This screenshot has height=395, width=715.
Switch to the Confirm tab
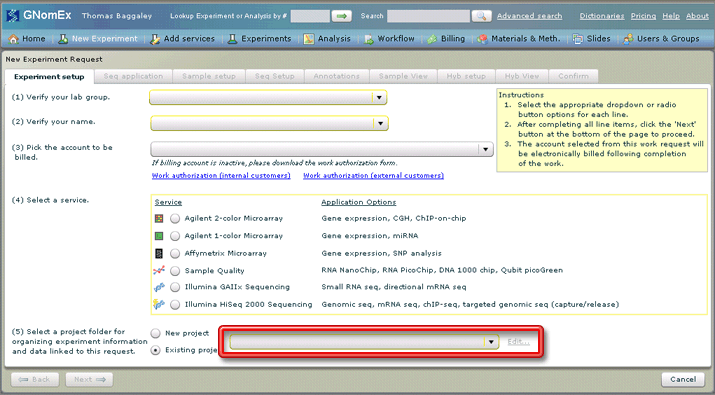pyautogui.click(x=573, y=76)
